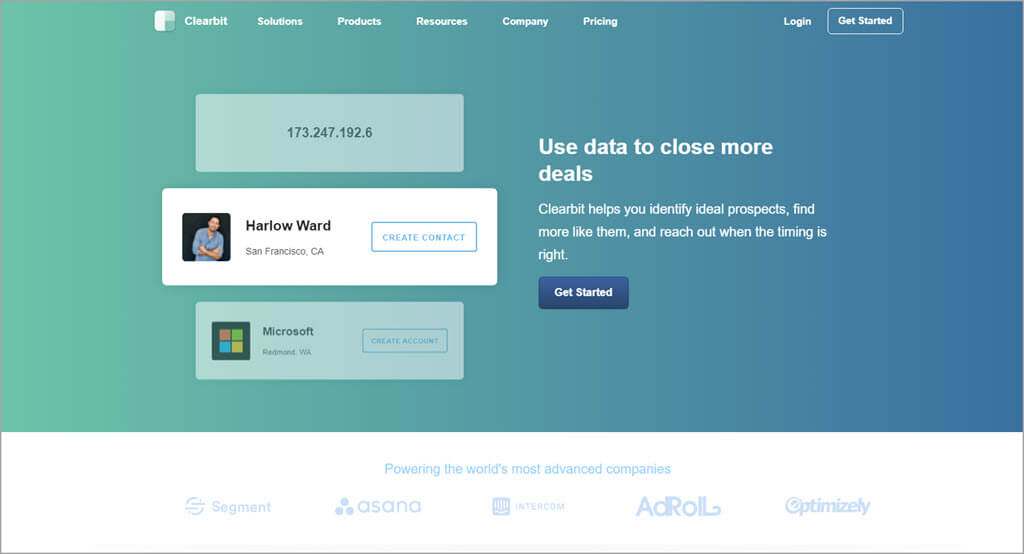This screenshot has width=1024, height=554.
Task: Click the Create Contact button
Action: [x=424, y=237]
